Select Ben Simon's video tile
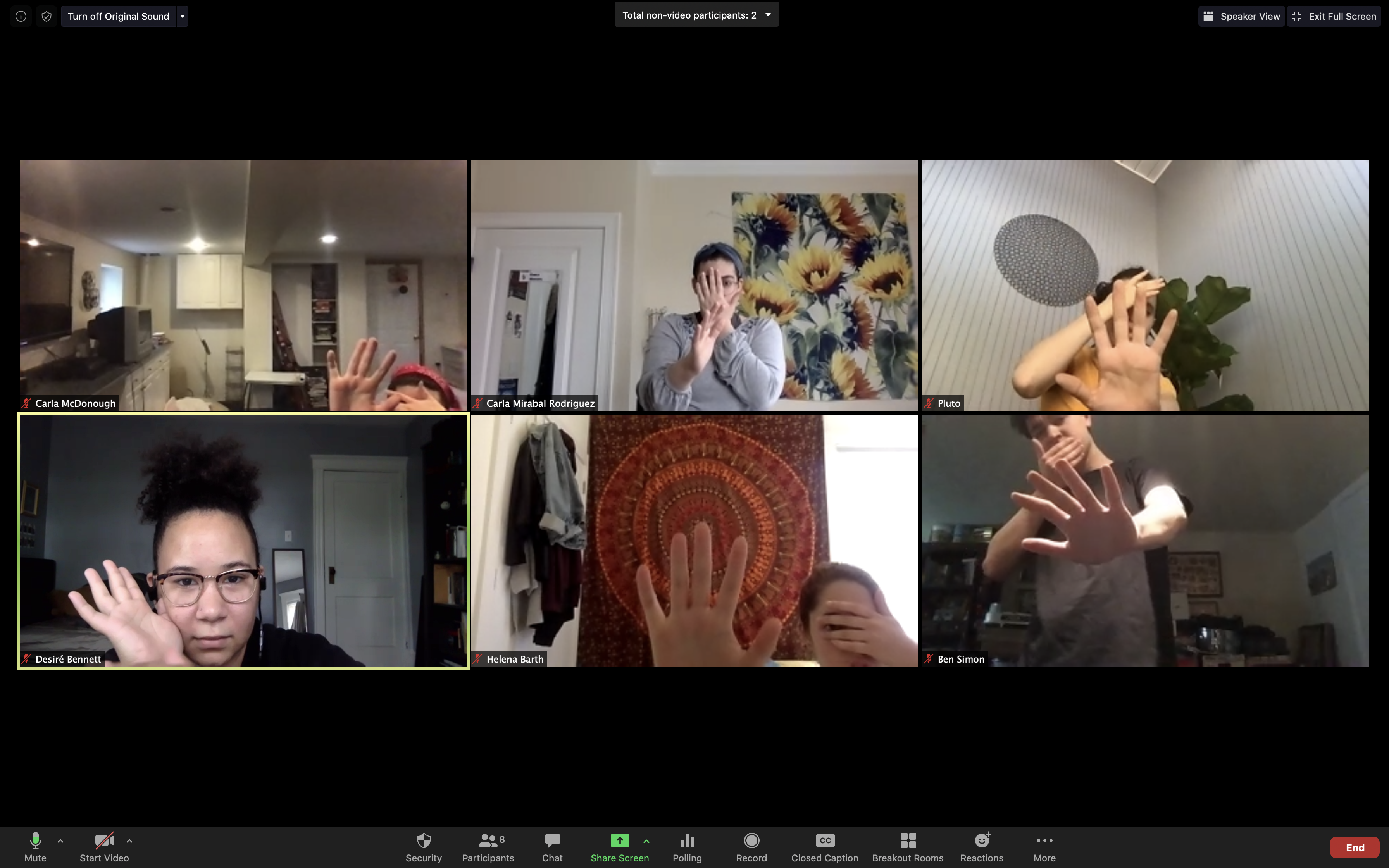This screenshot has height=868, width=1389. pos(1146,541)
